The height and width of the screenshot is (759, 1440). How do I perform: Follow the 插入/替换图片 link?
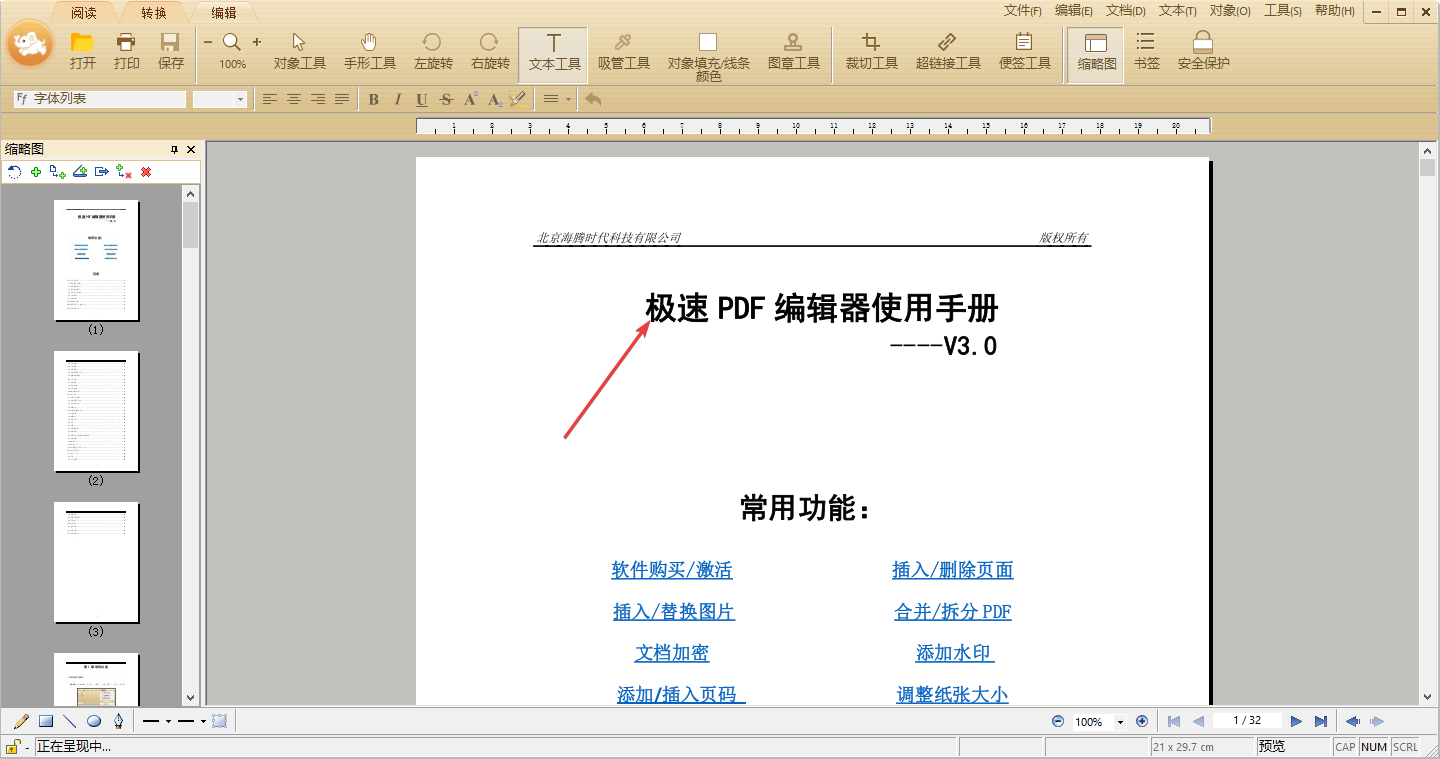tap(673, 612)
